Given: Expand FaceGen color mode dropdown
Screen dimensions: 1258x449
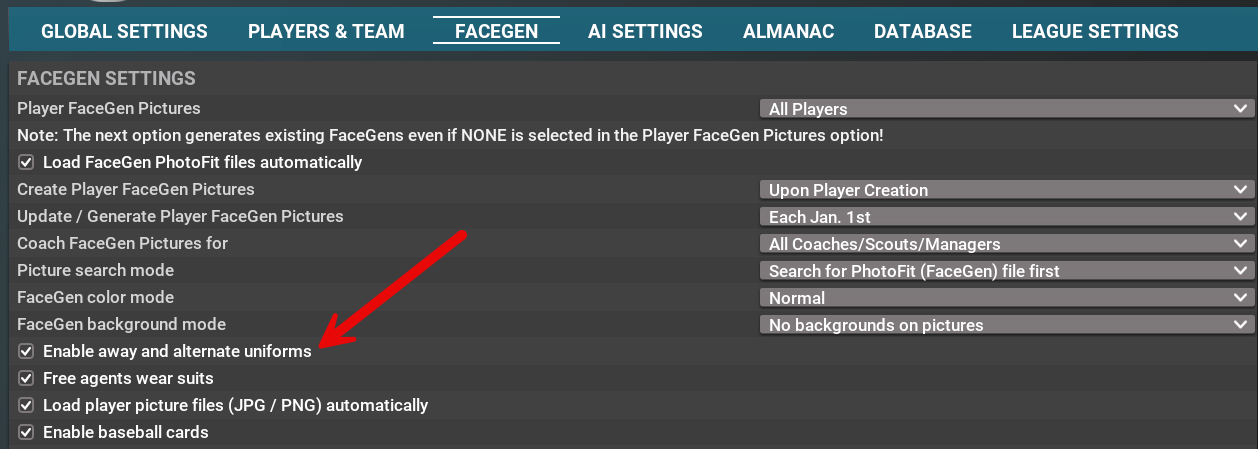Looking at the screenshot, I should click(1006, 298).
